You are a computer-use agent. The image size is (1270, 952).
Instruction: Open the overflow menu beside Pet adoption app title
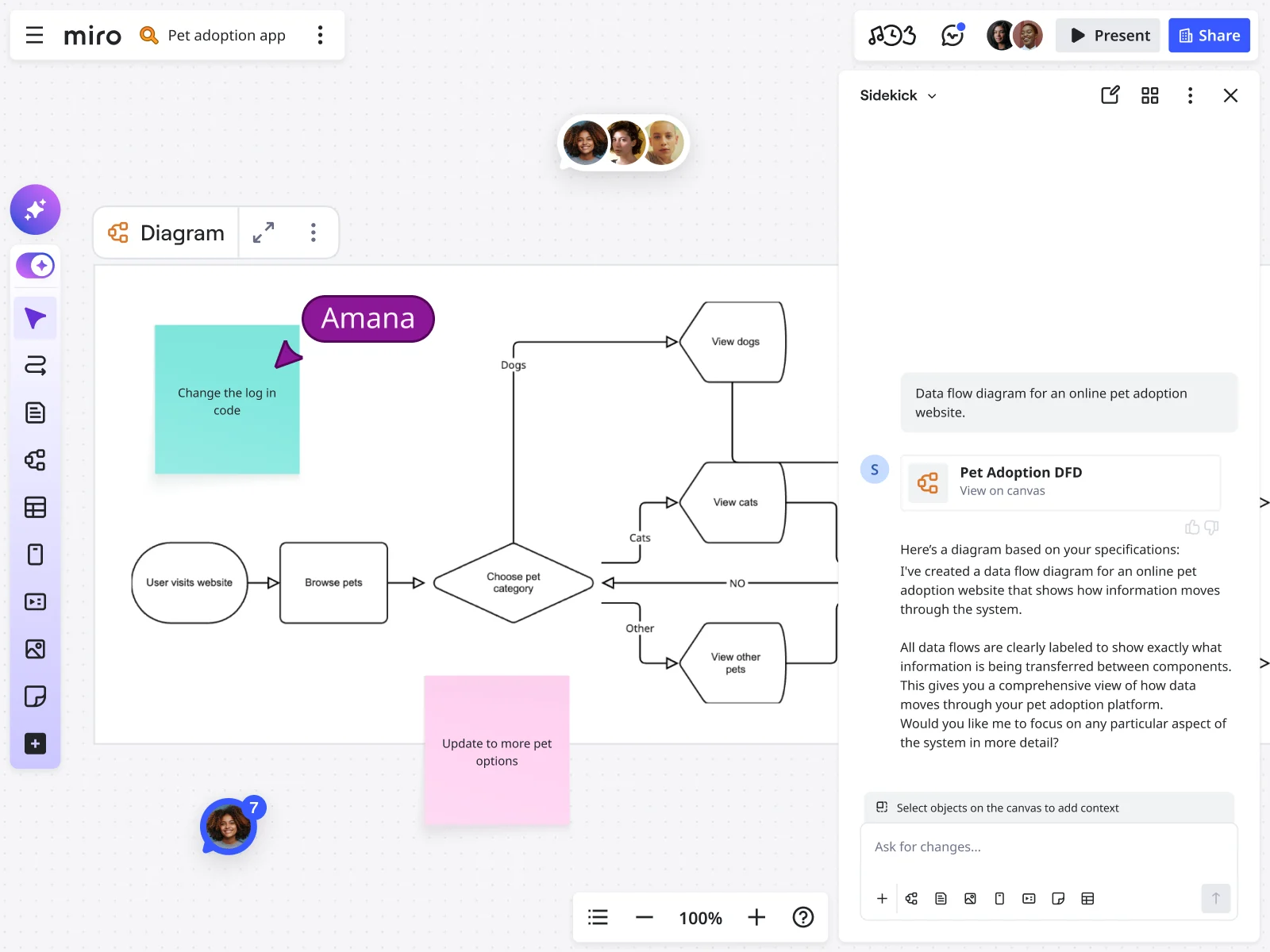320,35
